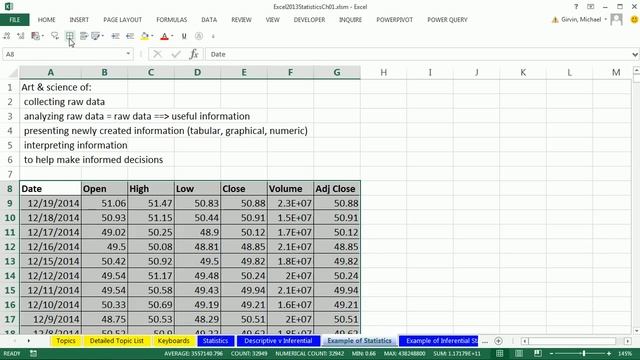Click the red Font Color A icon
The height and width of the screenshot is (360, 640).
tap(164, 36)
